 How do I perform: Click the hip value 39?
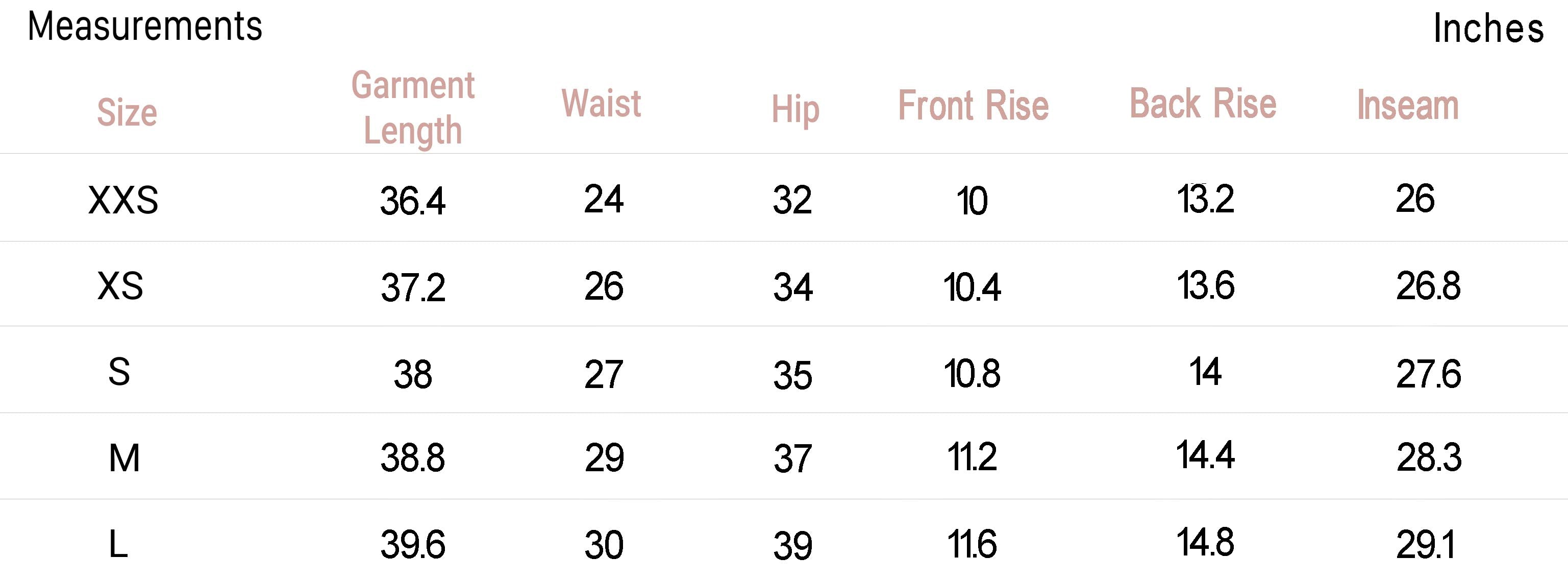792,546
